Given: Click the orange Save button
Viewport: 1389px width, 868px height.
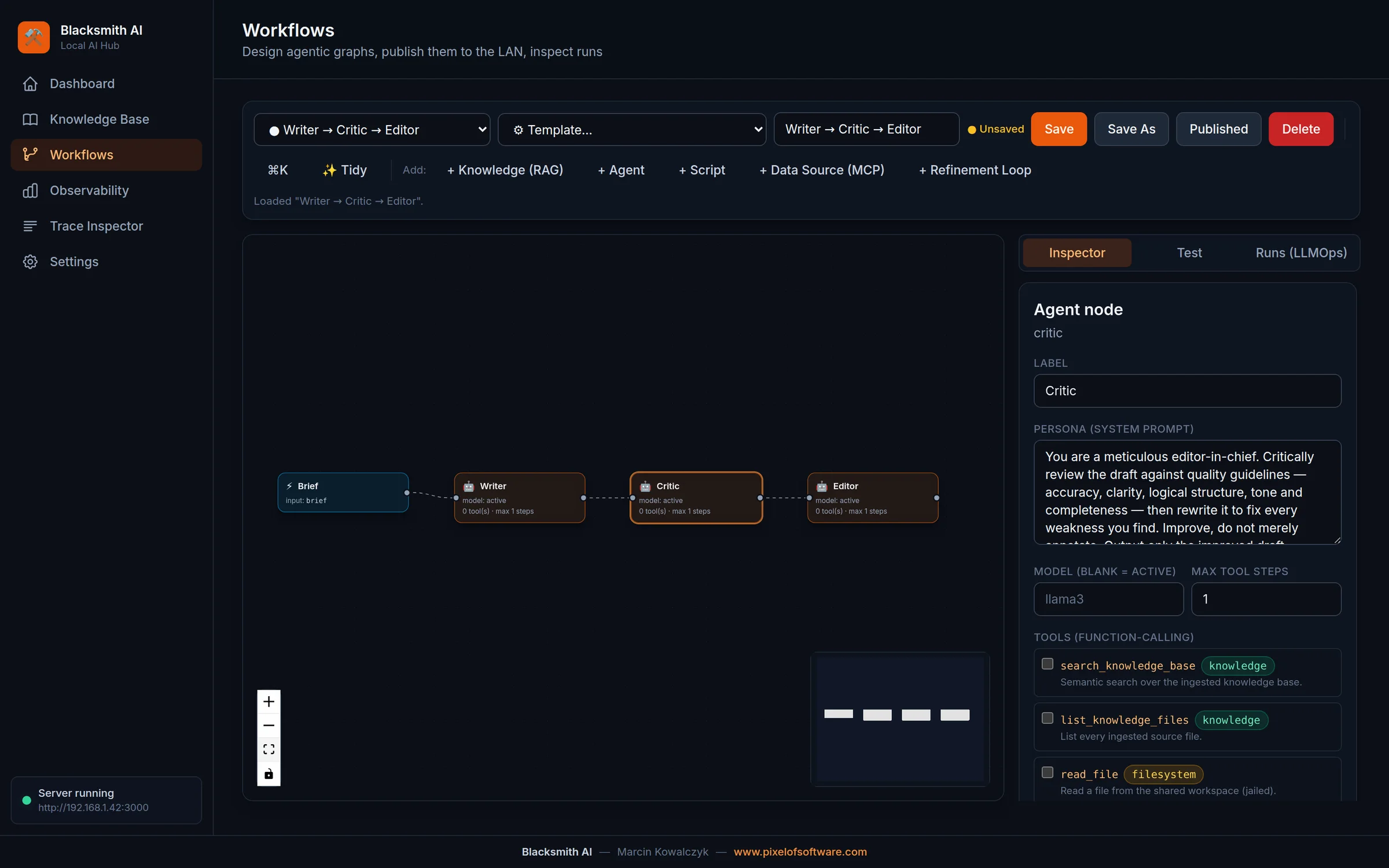Looking at the screenshot, I should [1059, 129].
